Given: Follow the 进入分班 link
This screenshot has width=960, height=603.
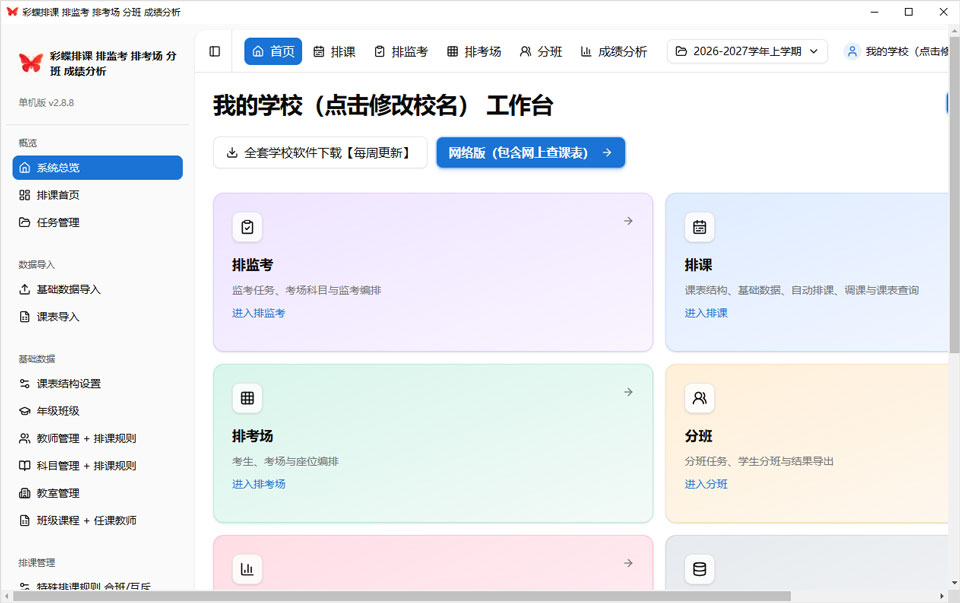Looking at the screenshot, I should 706,484.
